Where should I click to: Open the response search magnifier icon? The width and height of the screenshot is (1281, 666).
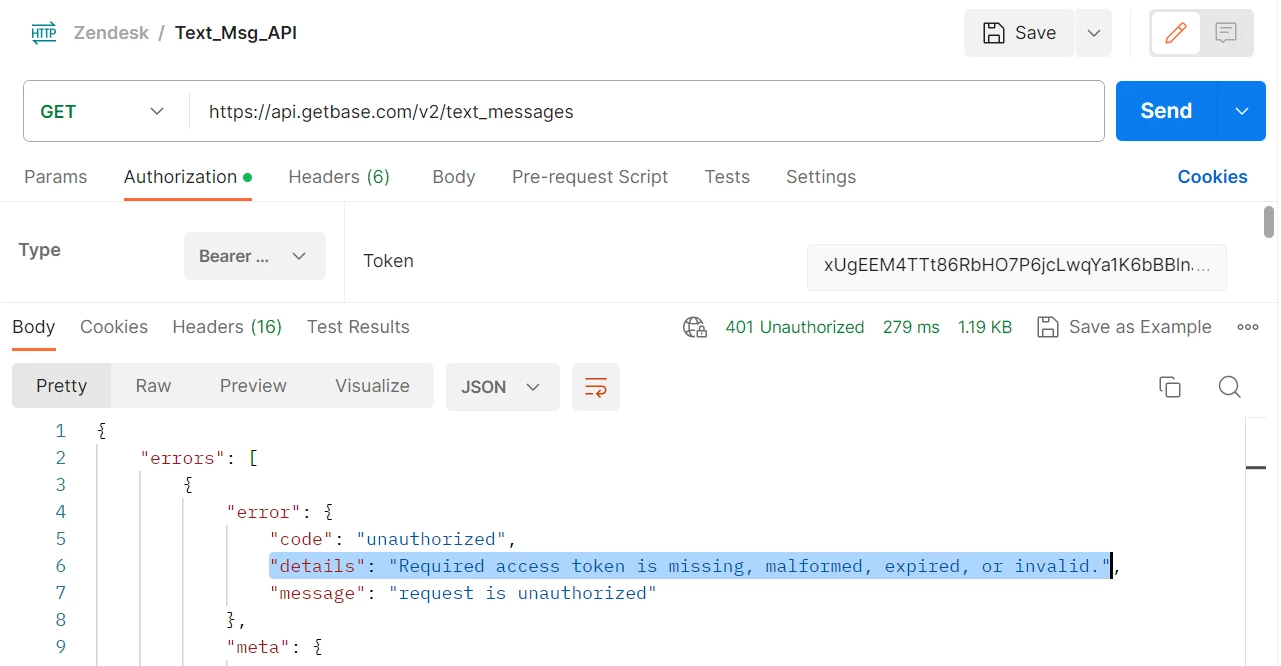(x=1230, y=387)
